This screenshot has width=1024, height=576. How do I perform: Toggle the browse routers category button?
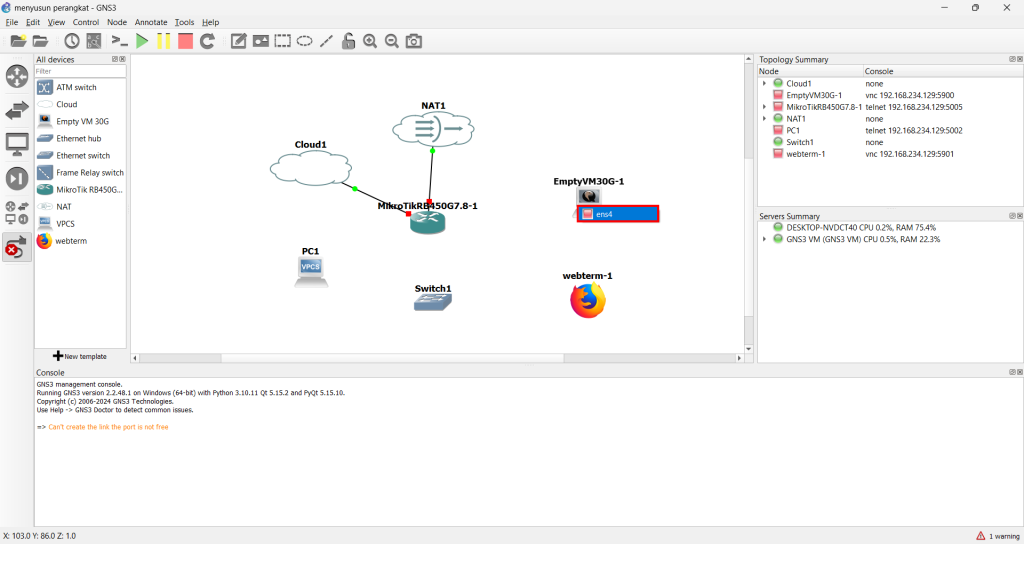point(17,77)
